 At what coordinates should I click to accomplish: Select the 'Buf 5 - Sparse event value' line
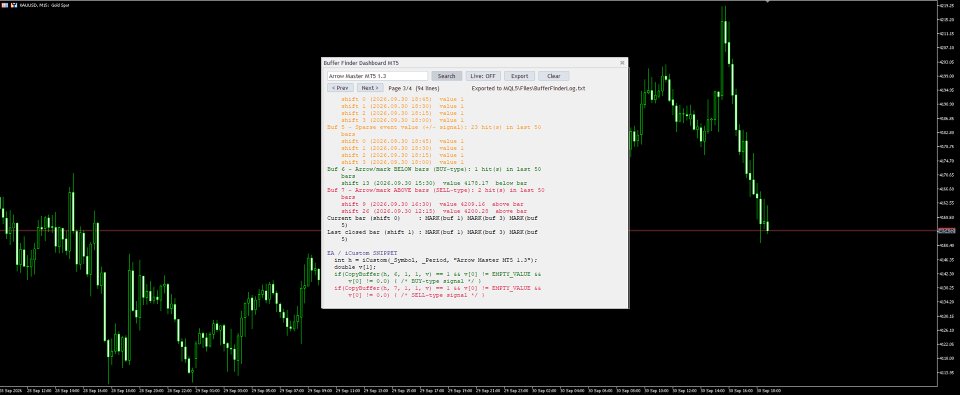(434, 127)
